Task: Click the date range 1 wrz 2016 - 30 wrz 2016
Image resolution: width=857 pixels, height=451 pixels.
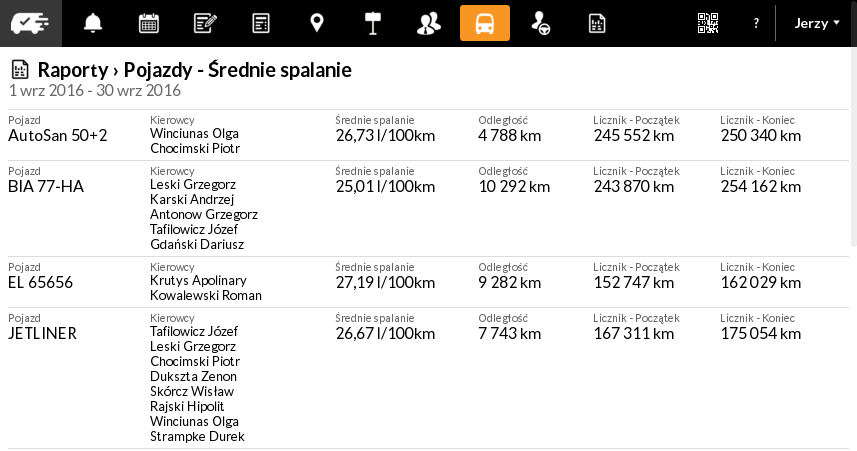Action: pyautogui.click(x=95, y=91)
